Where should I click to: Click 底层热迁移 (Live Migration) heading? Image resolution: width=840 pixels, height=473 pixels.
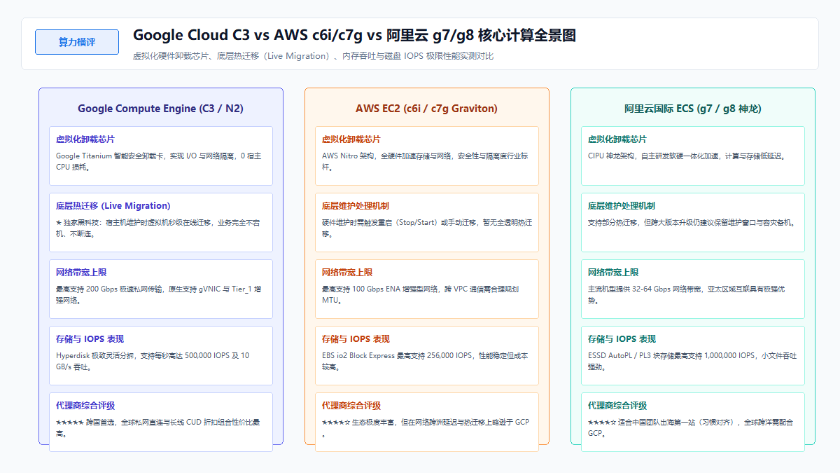(x=113, y=206)
